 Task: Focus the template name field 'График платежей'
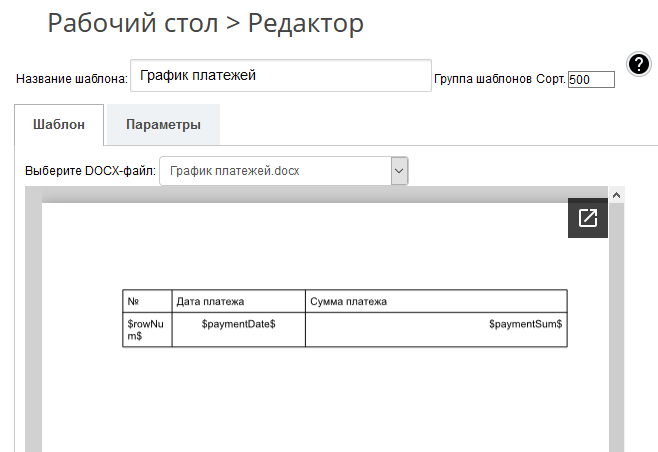[x=280, y=76]
